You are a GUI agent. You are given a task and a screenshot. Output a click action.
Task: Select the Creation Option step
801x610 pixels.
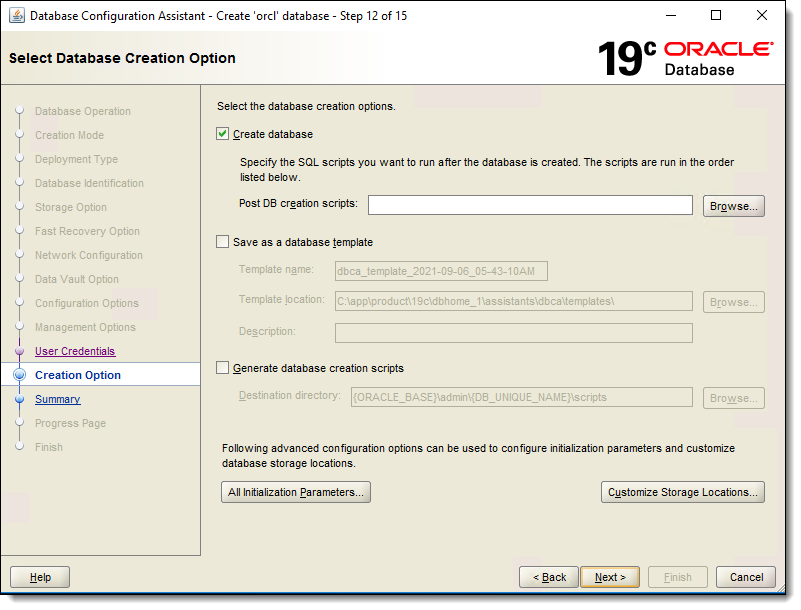[x=78, y=376]
